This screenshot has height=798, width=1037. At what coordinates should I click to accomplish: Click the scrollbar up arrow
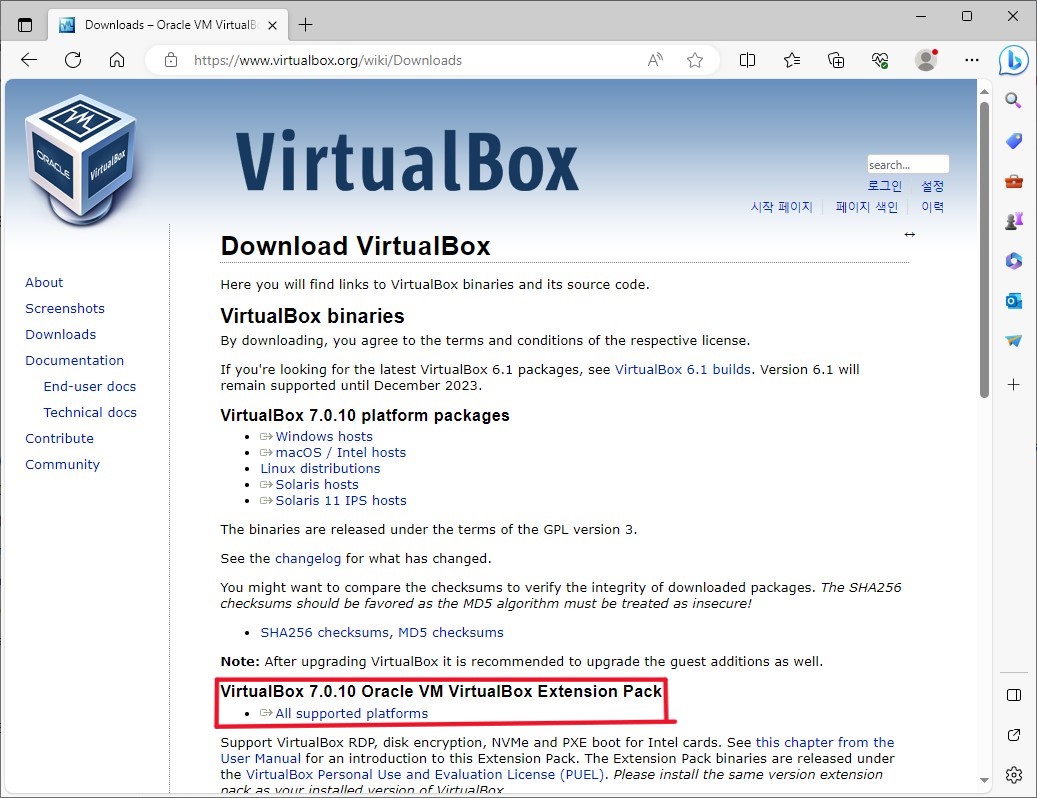(x=984, y=91)
